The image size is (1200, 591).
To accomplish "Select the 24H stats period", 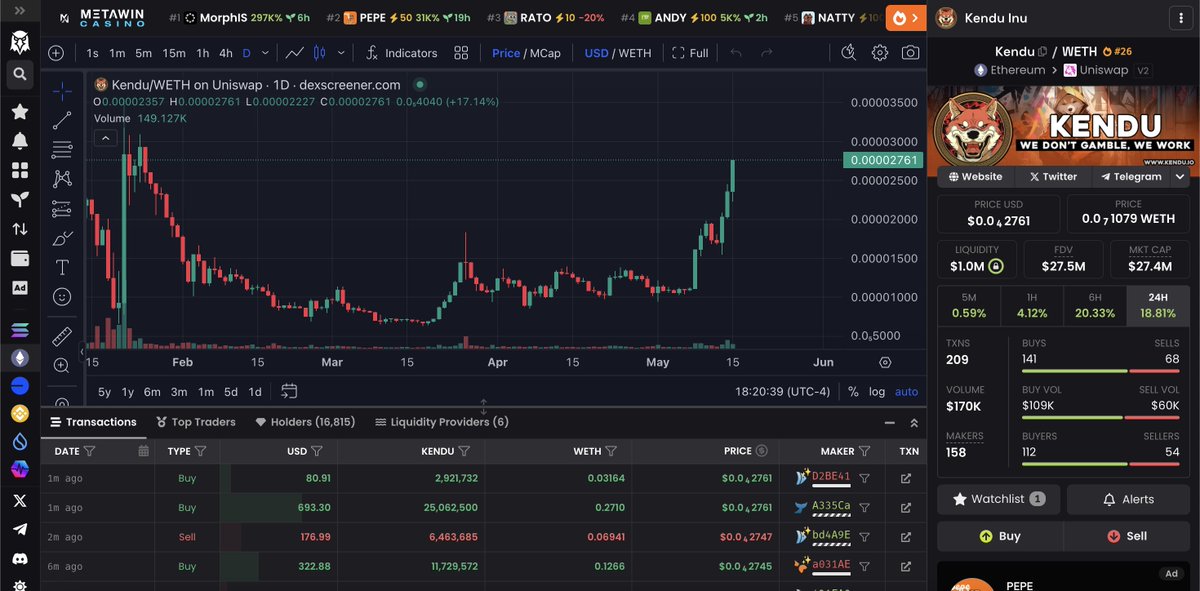I will pos(1158,305).
